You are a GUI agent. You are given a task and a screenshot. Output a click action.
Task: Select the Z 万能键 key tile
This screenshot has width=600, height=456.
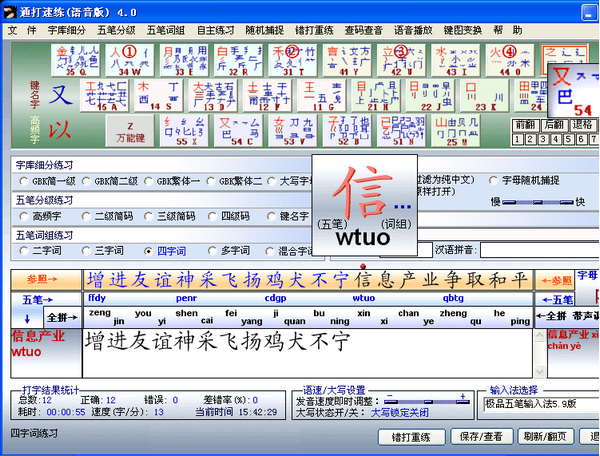click(x=135, y=129)
